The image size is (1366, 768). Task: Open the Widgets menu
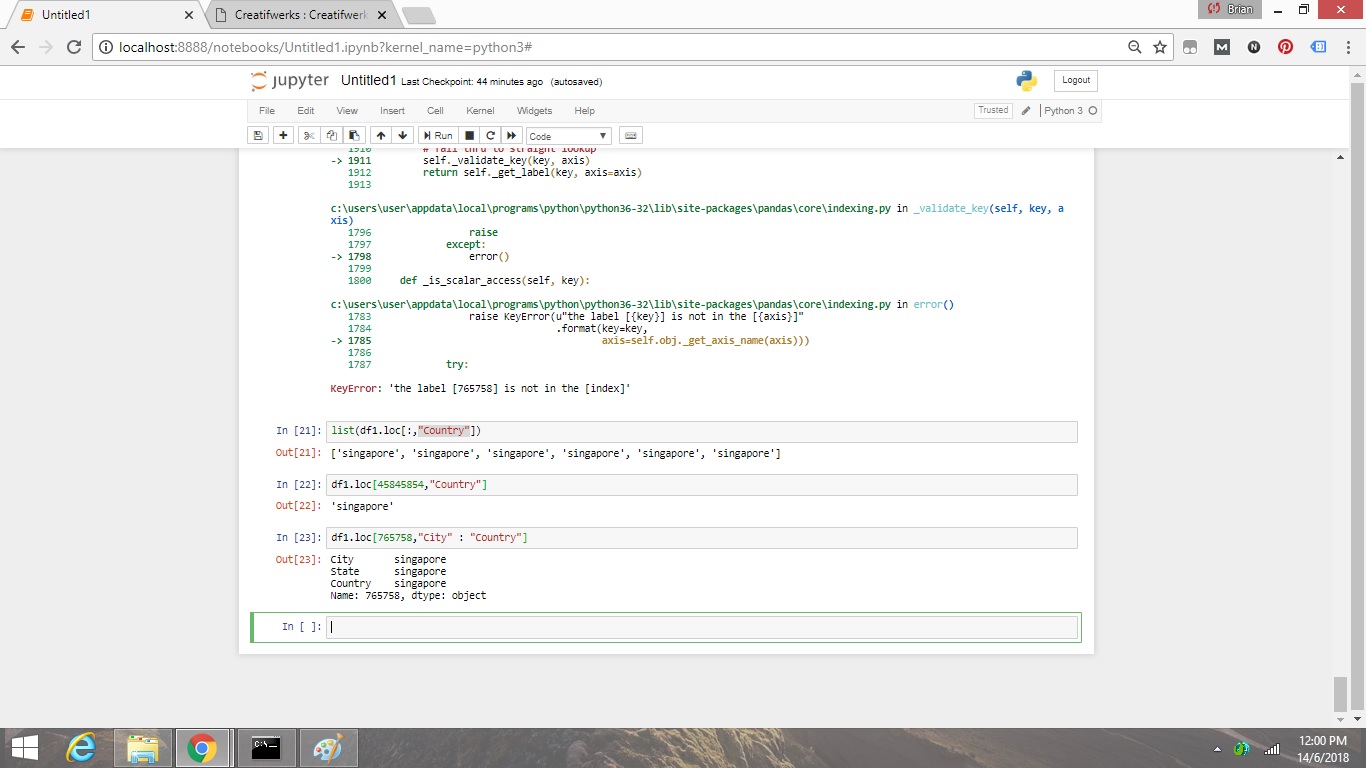[534, 111]
